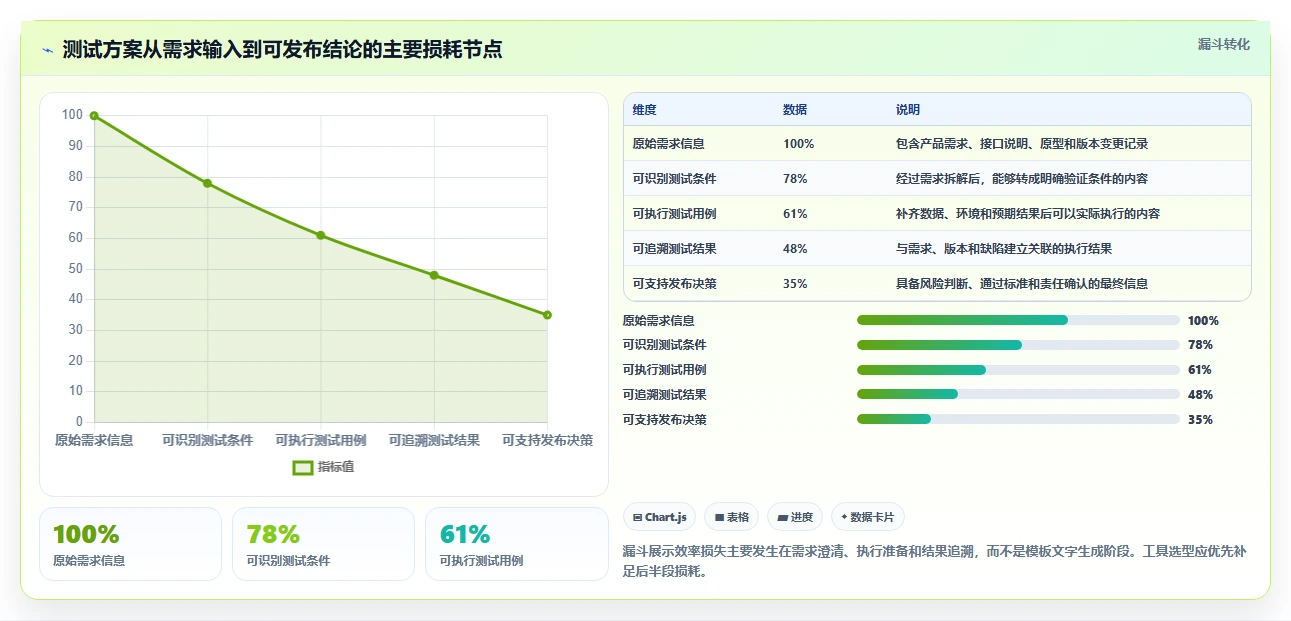This screenshot has width=1291, height=621.
Task: Click the 48% value in the table
Action: pos(795,249)
